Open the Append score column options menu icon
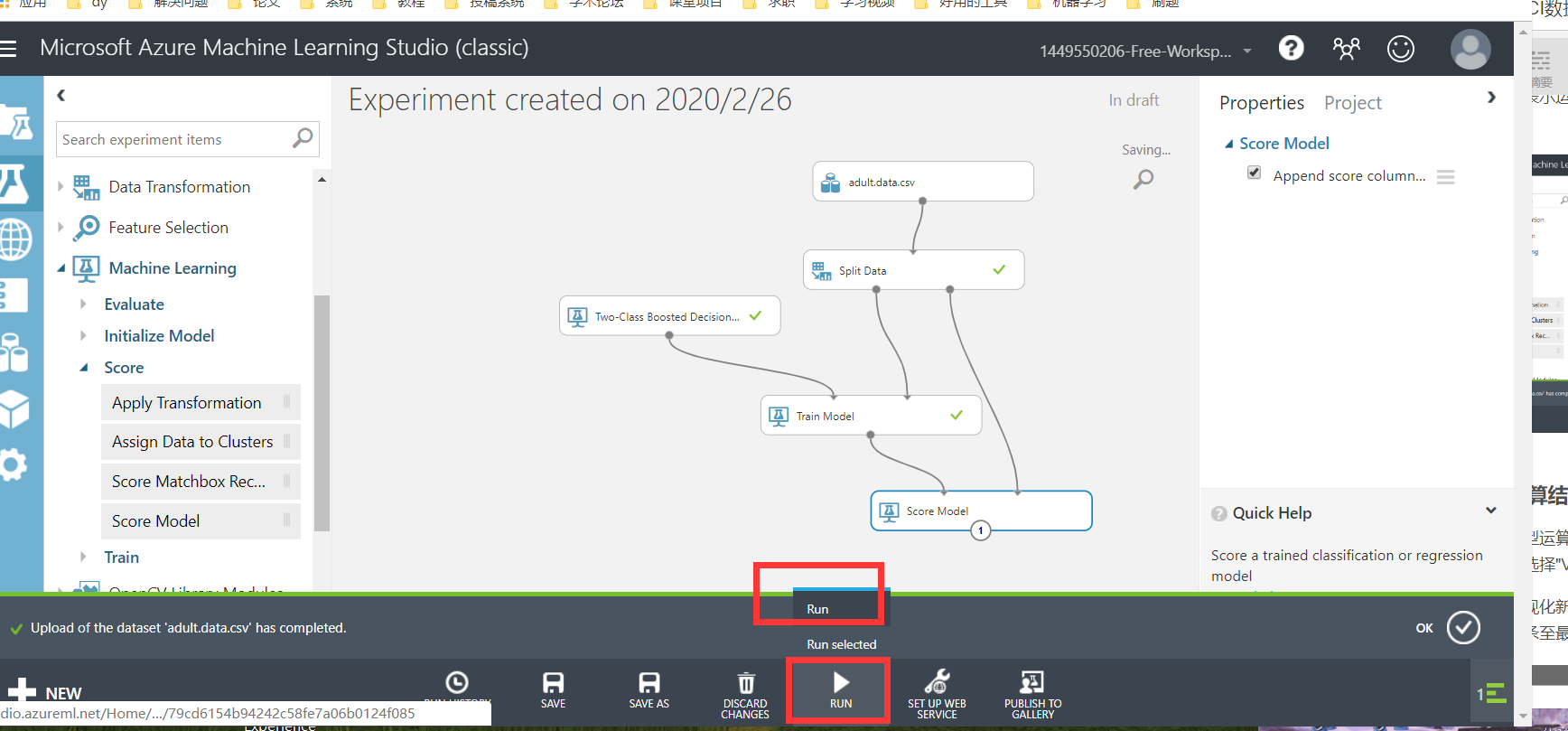Screen dimensions: 1568x731 click(x=1445, y=177)
